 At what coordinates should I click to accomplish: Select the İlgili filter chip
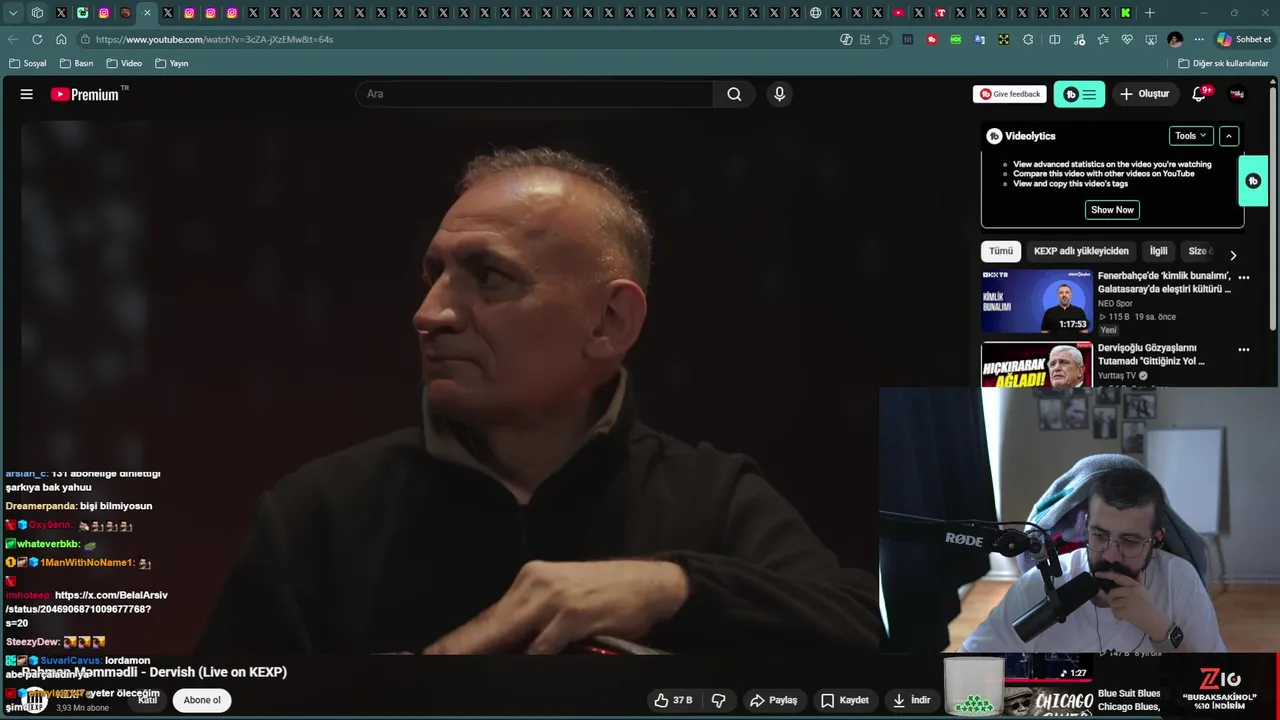(x=1158, y=251)
